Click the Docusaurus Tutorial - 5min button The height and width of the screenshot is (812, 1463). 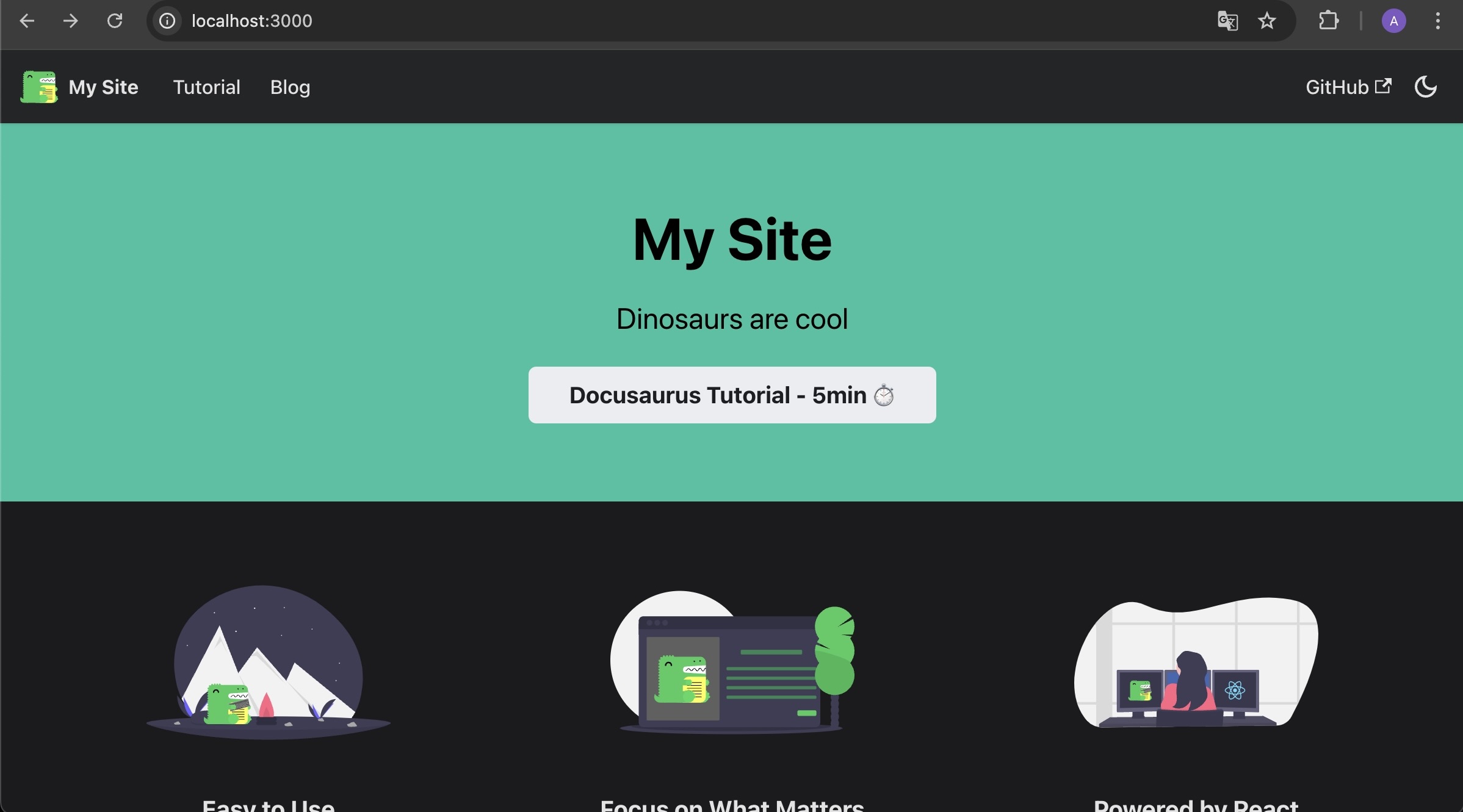coord(732,395)
